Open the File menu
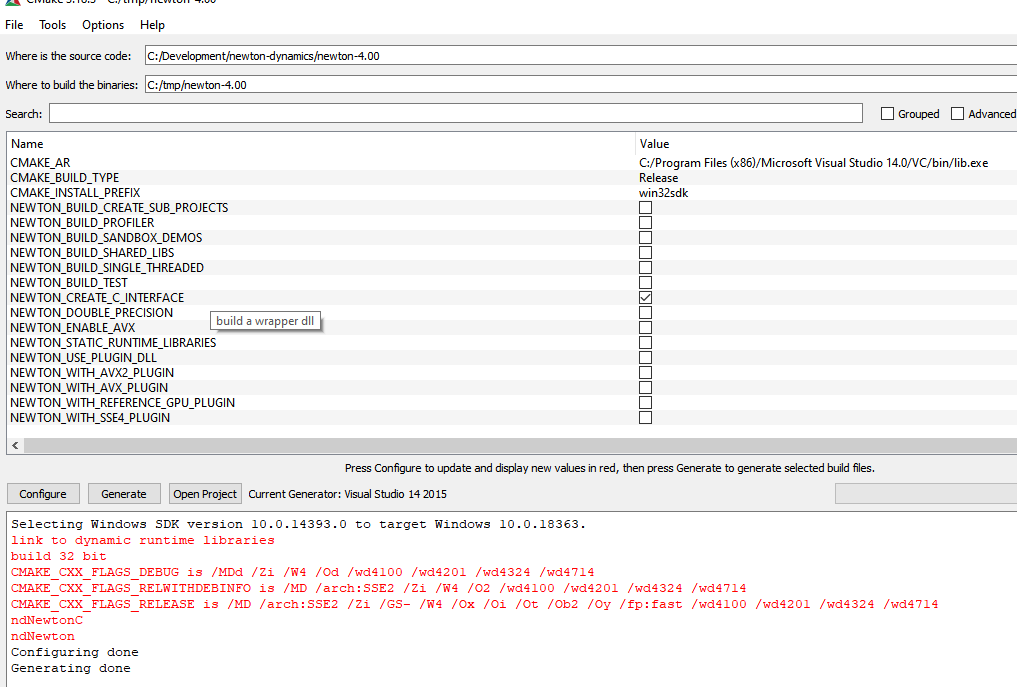This screenshot has height=687, width=1017. tap(14, 25)
